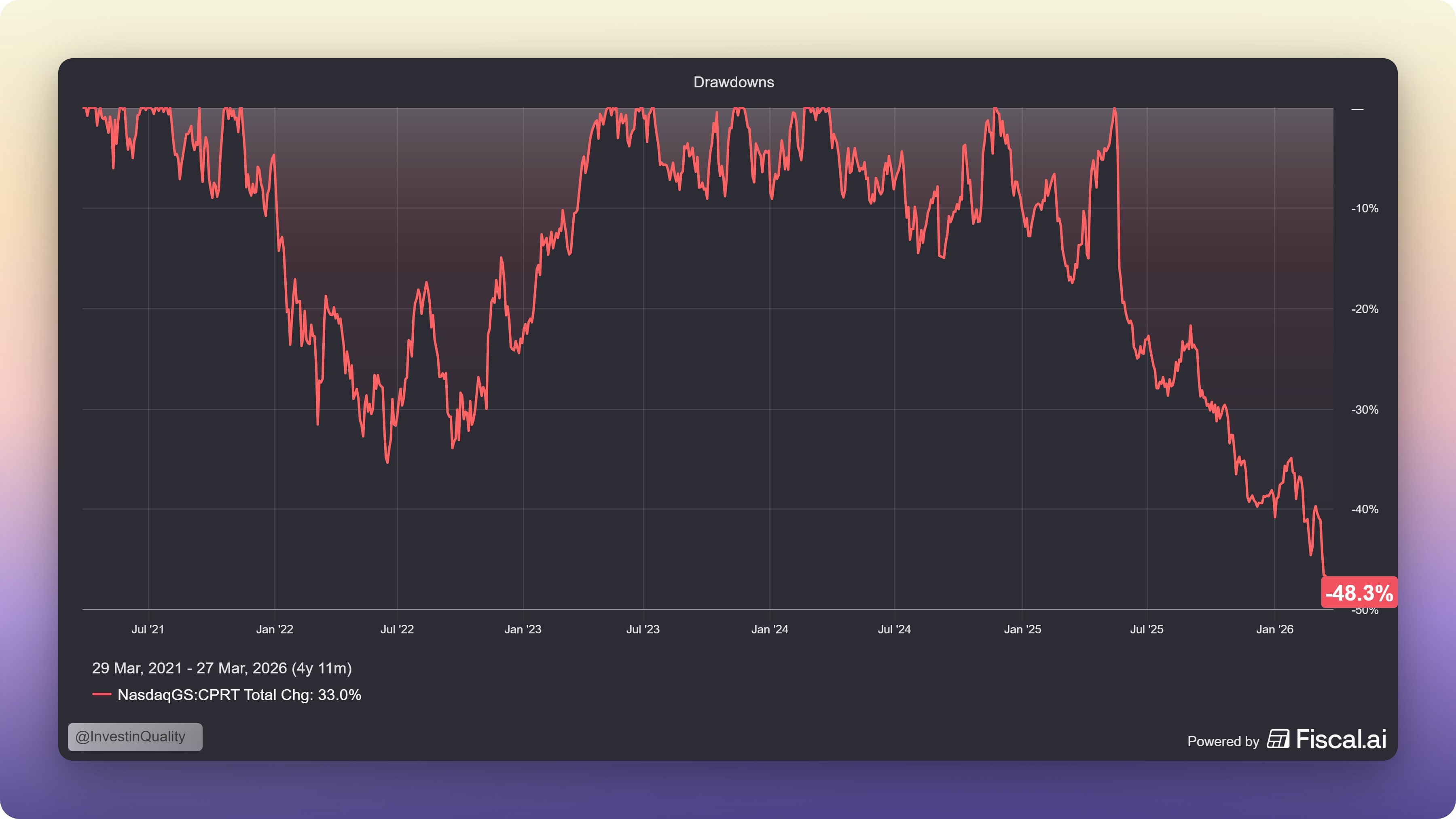Click the Jan '22 x-axis label

[274, 629]
